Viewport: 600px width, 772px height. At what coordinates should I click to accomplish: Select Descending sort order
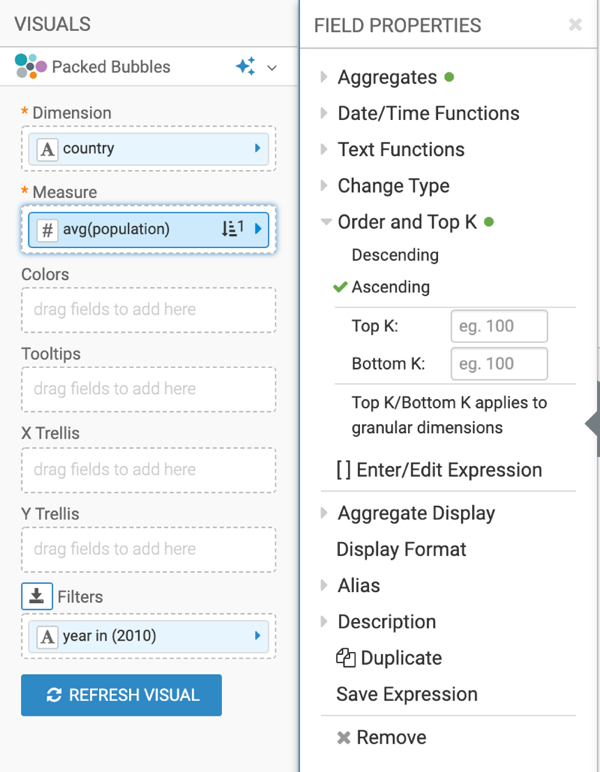[395, 255]
